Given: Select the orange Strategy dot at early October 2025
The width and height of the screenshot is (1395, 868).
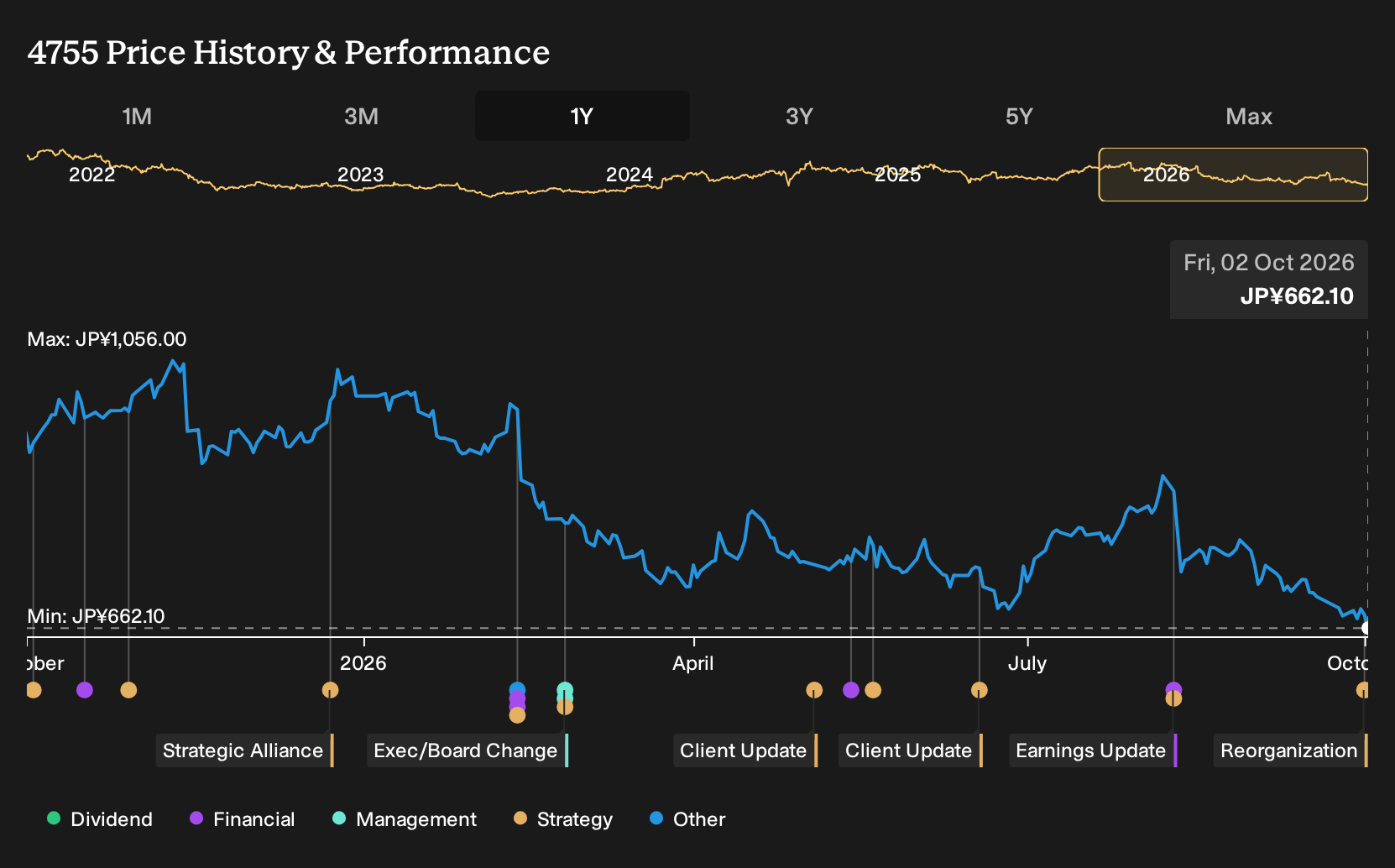Looking at the screenshot, I should [x=34, y=690].
